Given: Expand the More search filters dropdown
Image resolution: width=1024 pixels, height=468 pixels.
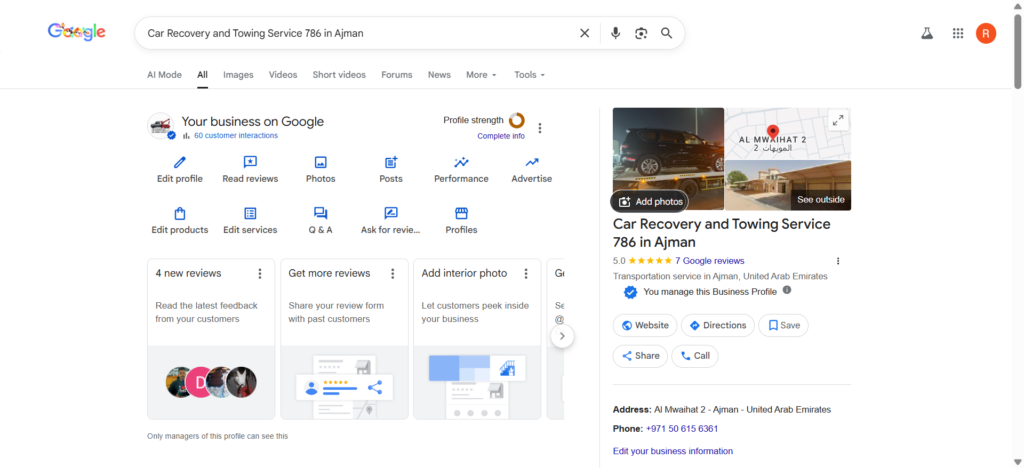Looking at the screenshot, I should point(481,75).
